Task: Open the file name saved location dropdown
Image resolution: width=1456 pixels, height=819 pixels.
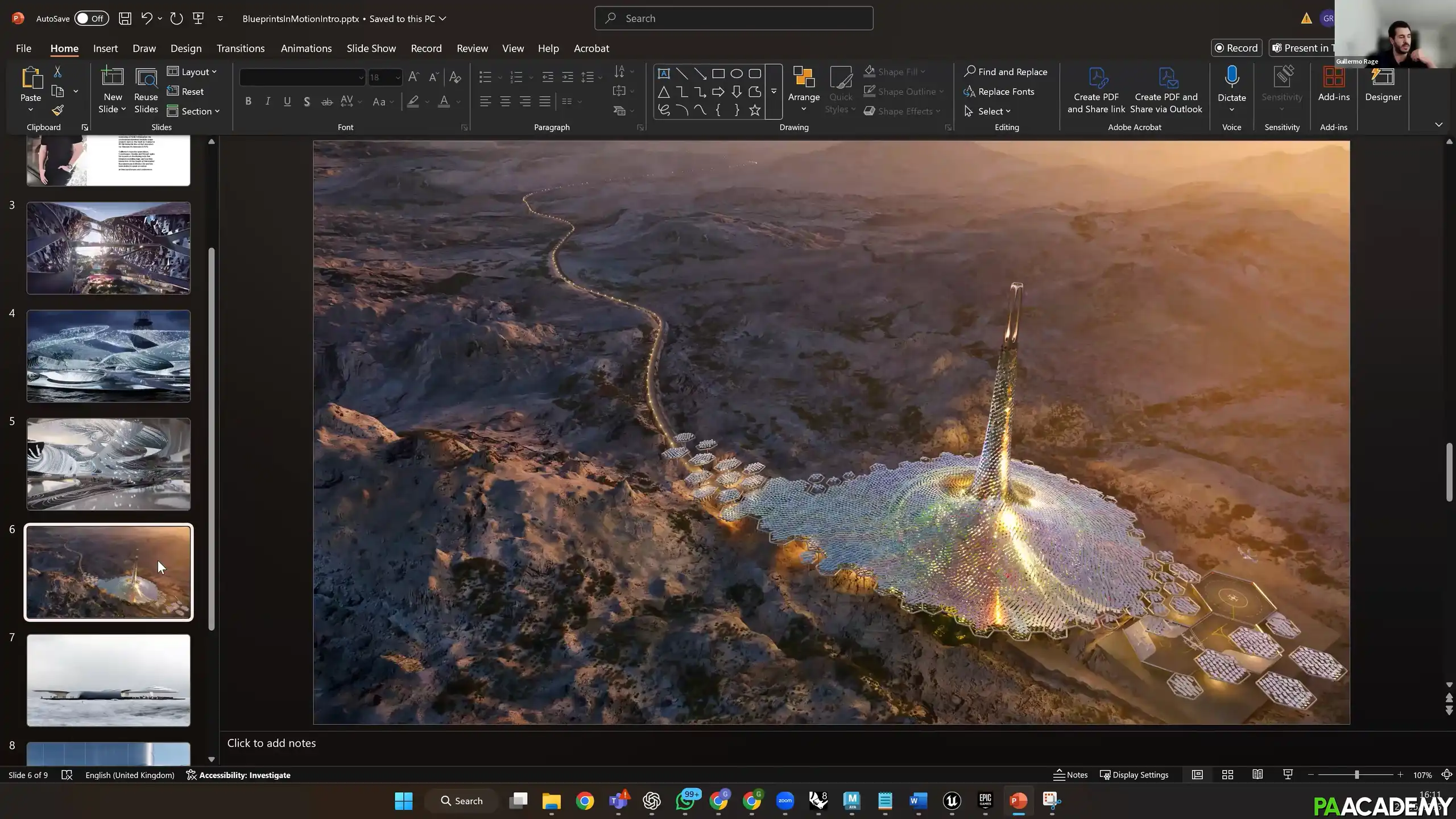Action: coord(442,18)
